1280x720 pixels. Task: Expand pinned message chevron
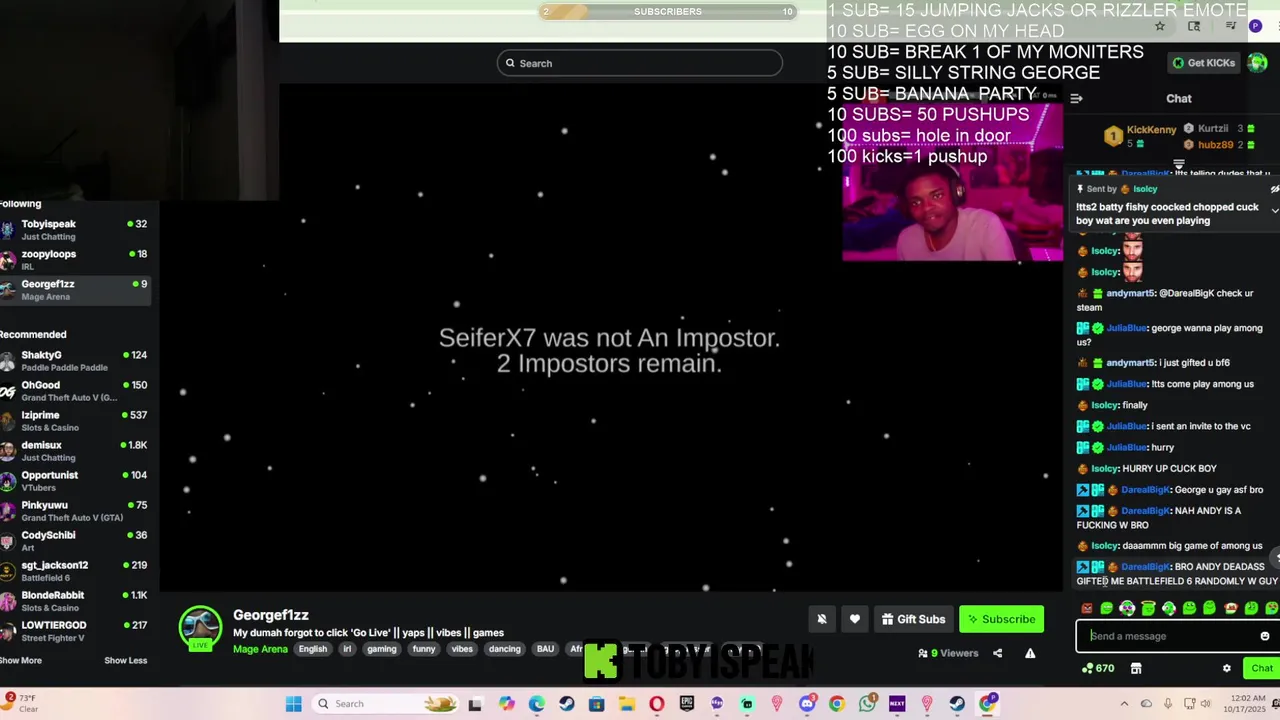tap(1275, 210)
